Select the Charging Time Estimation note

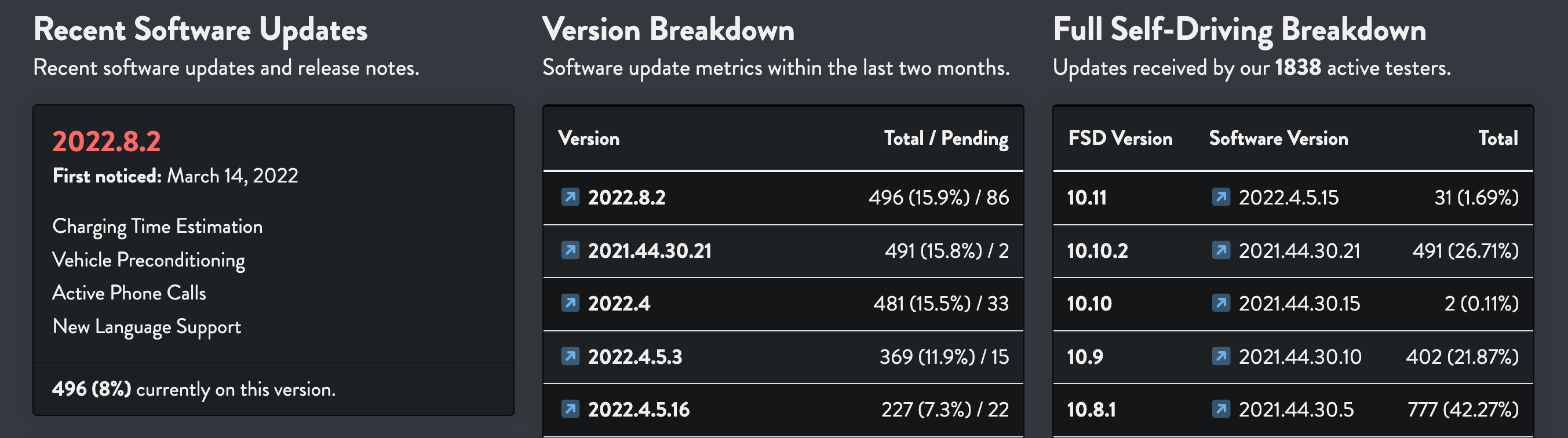[157, 227]
